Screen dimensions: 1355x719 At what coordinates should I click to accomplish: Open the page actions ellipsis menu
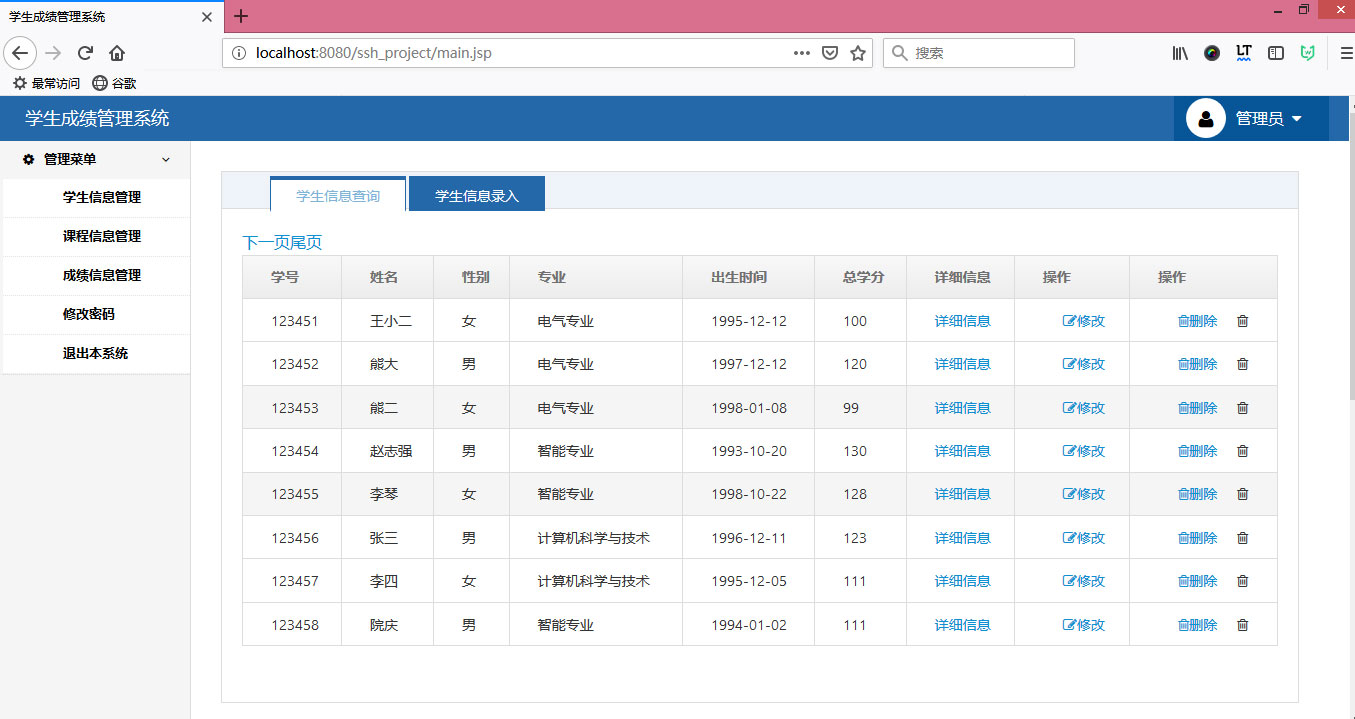[x=801, y=53]
